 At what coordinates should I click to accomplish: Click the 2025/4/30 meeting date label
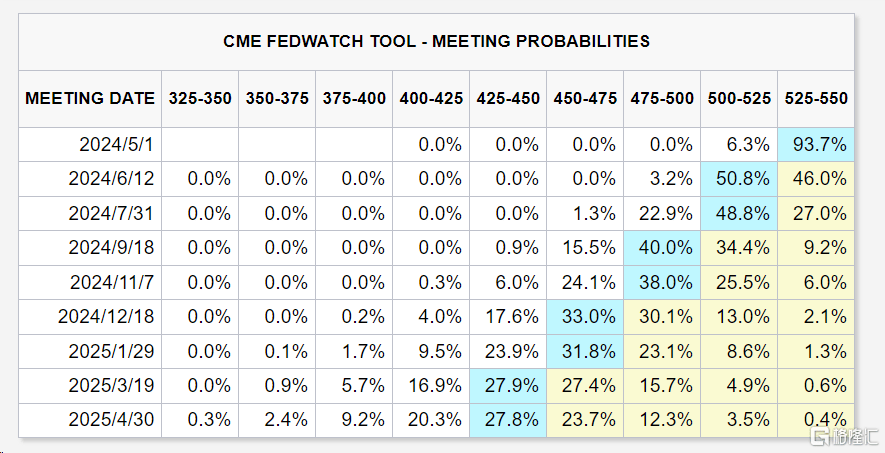(112, 420)
